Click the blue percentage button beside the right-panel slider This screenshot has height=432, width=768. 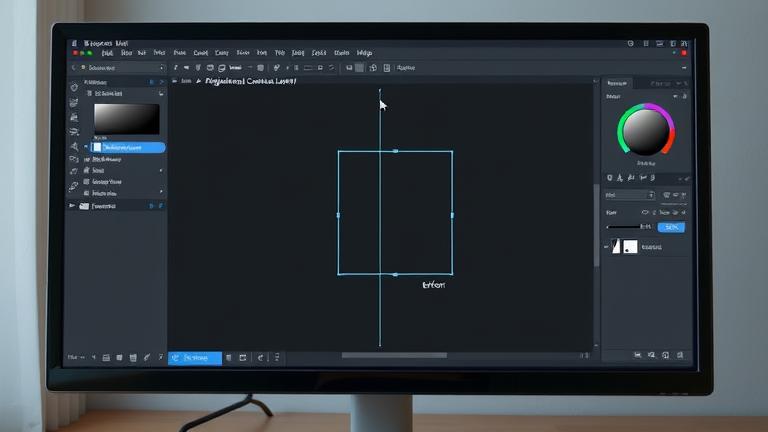pos(671,227)
